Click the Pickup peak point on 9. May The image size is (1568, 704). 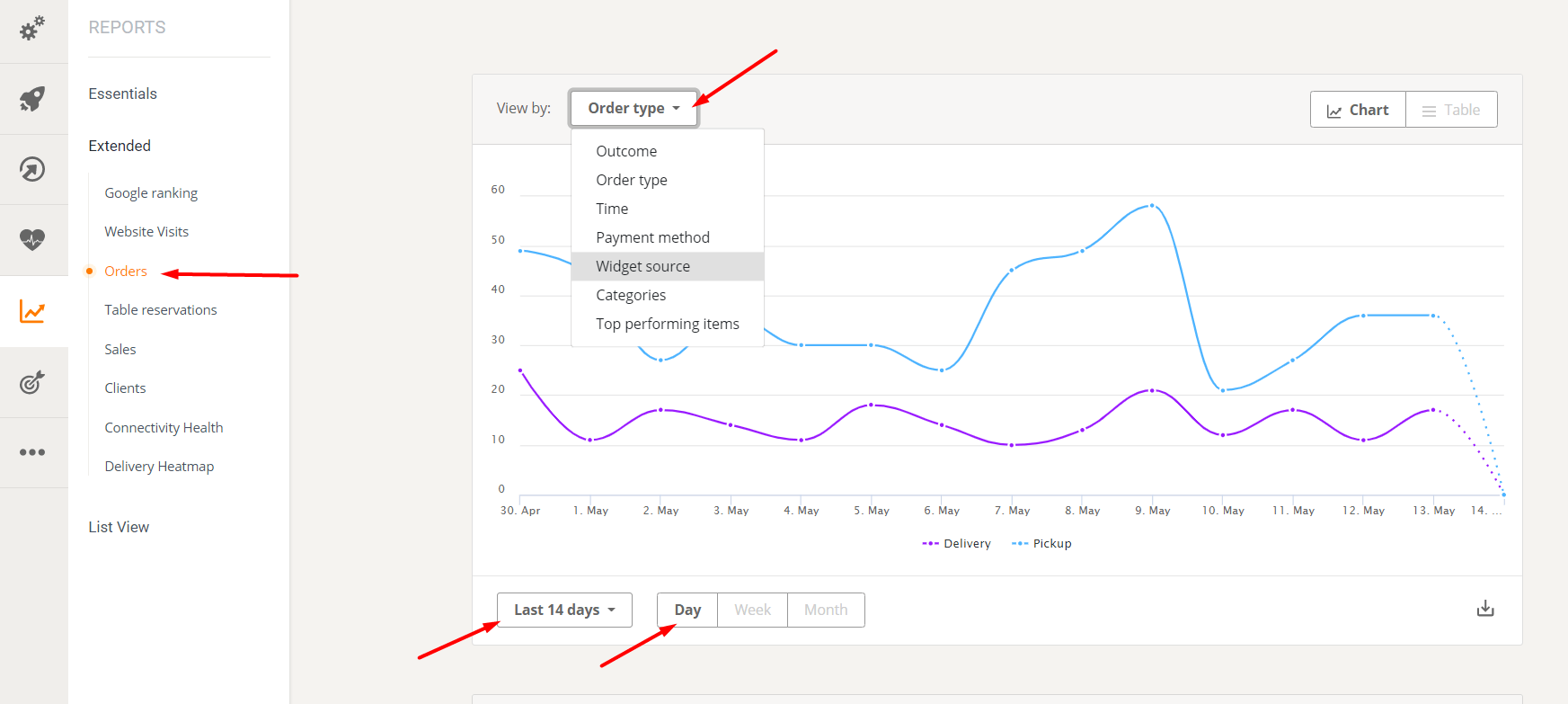[x=1152, y=206]
